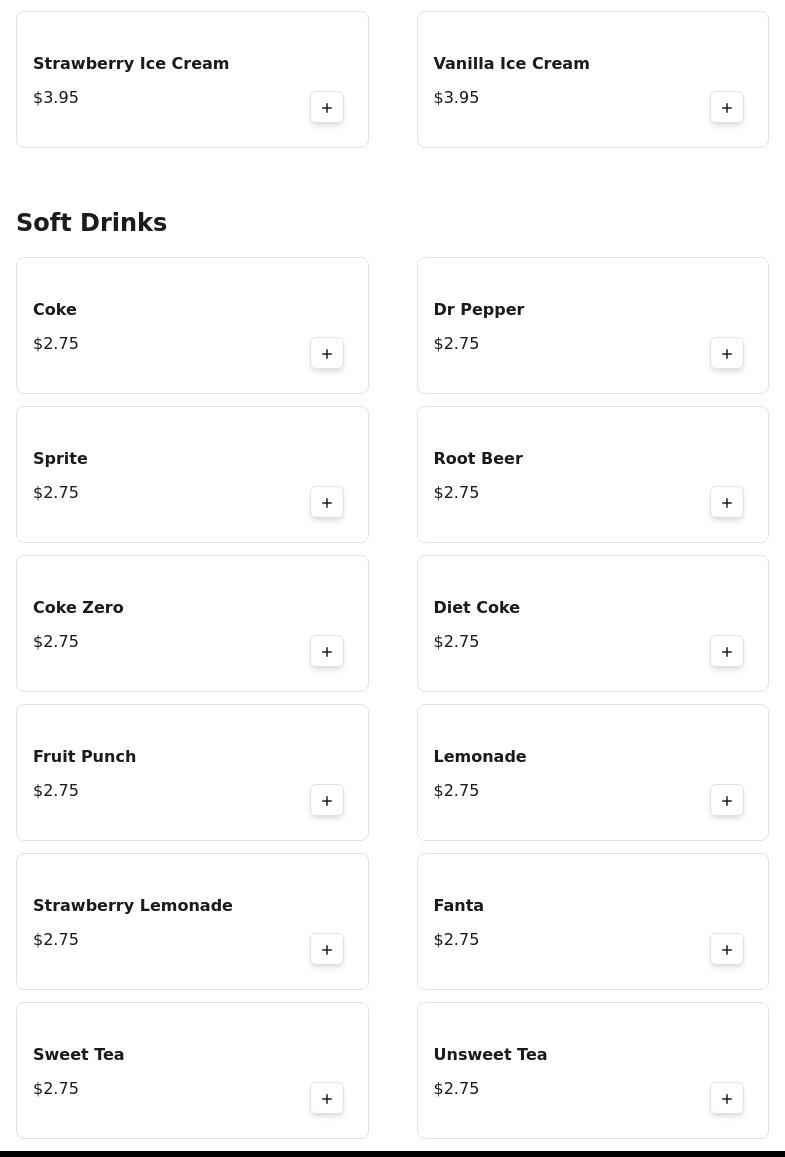Select the Sweet Tea item name
The width and height of the screenshot is (785, 1157).
pyautogui.click(x=79, y=1054)
